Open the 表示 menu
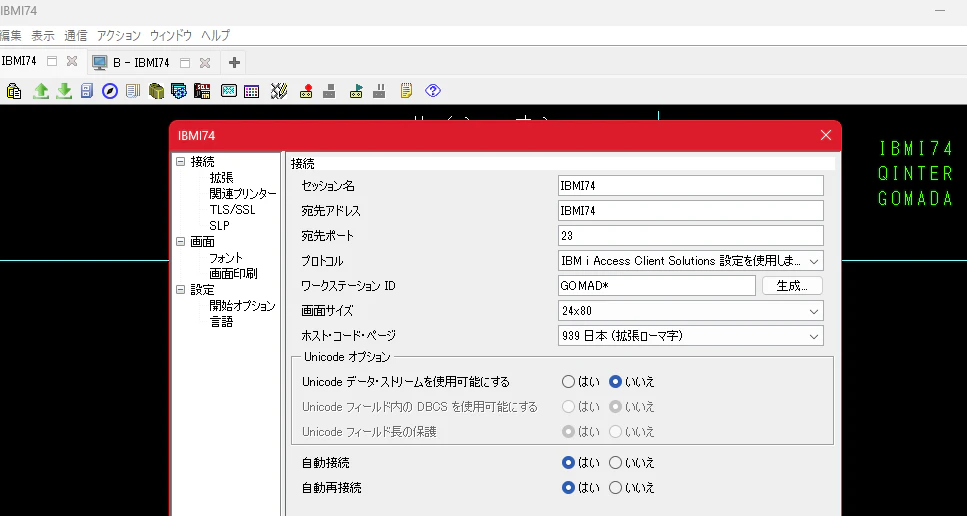Screen dimensions: 967x516 click(x=43, y=36)
